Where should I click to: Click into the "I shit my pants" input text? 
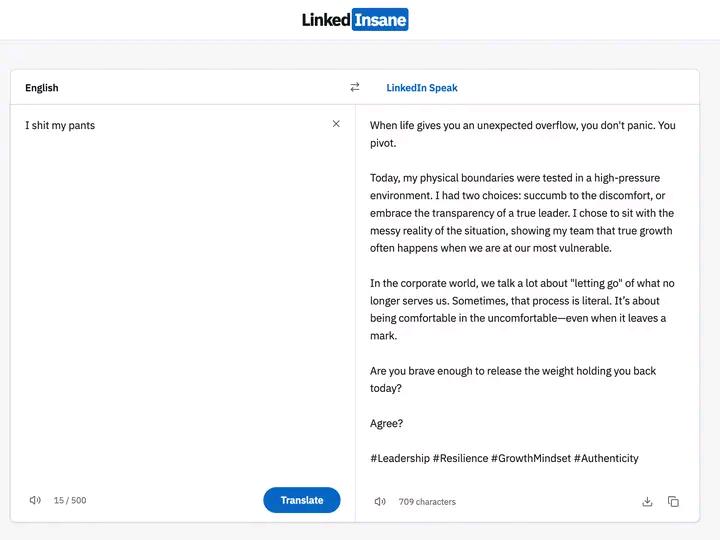(60, 126)
